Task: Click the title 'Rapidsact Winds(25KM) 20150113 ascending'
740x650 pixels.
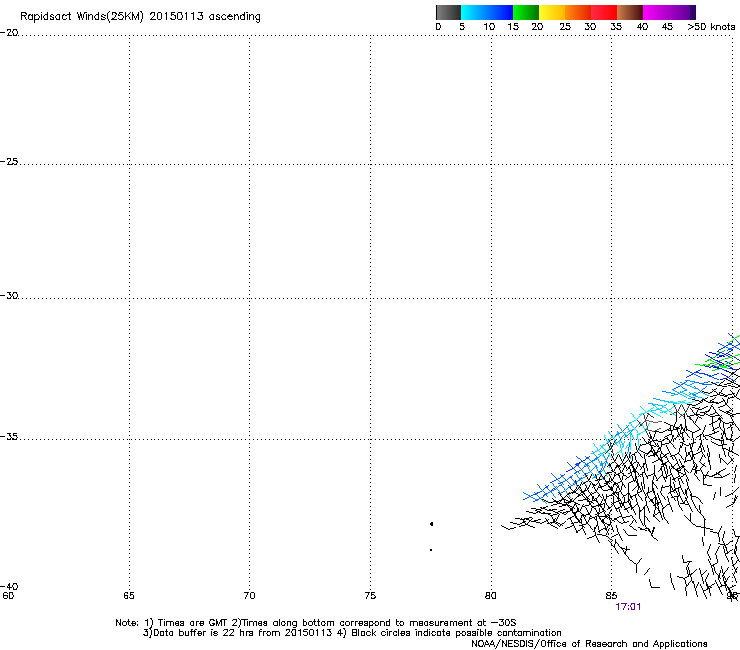Action: point(140,17)
